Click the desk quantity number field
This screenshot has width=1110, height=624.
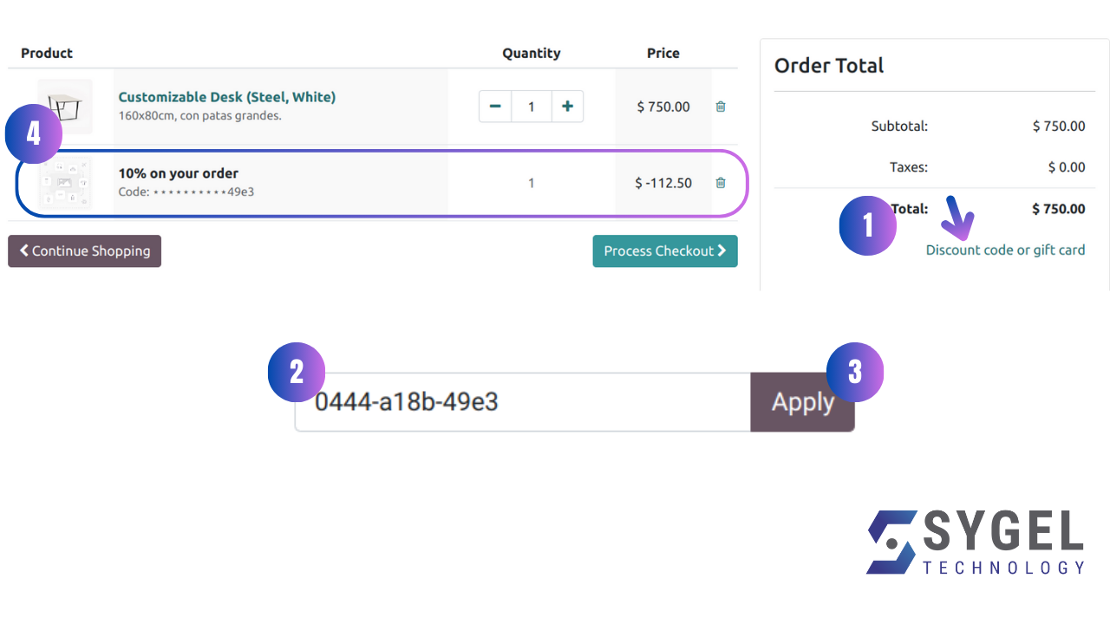click(x=531, y=106)
